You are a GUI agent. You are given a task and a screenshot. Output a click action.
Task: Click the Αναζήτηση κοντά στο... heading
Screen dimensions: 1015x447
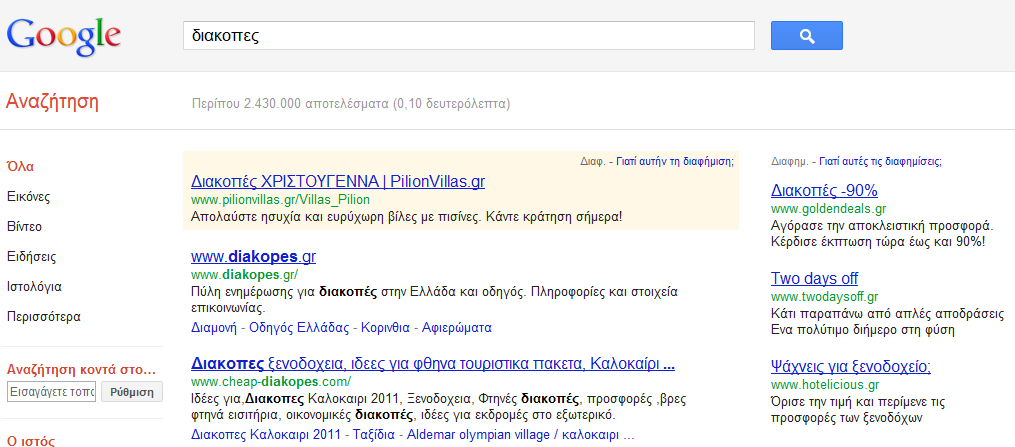click(x=82, y=370)
